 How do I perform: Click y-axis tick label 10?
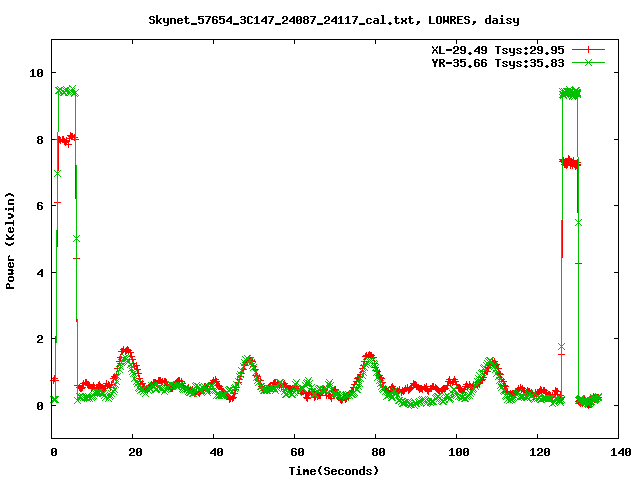point(36,73)
